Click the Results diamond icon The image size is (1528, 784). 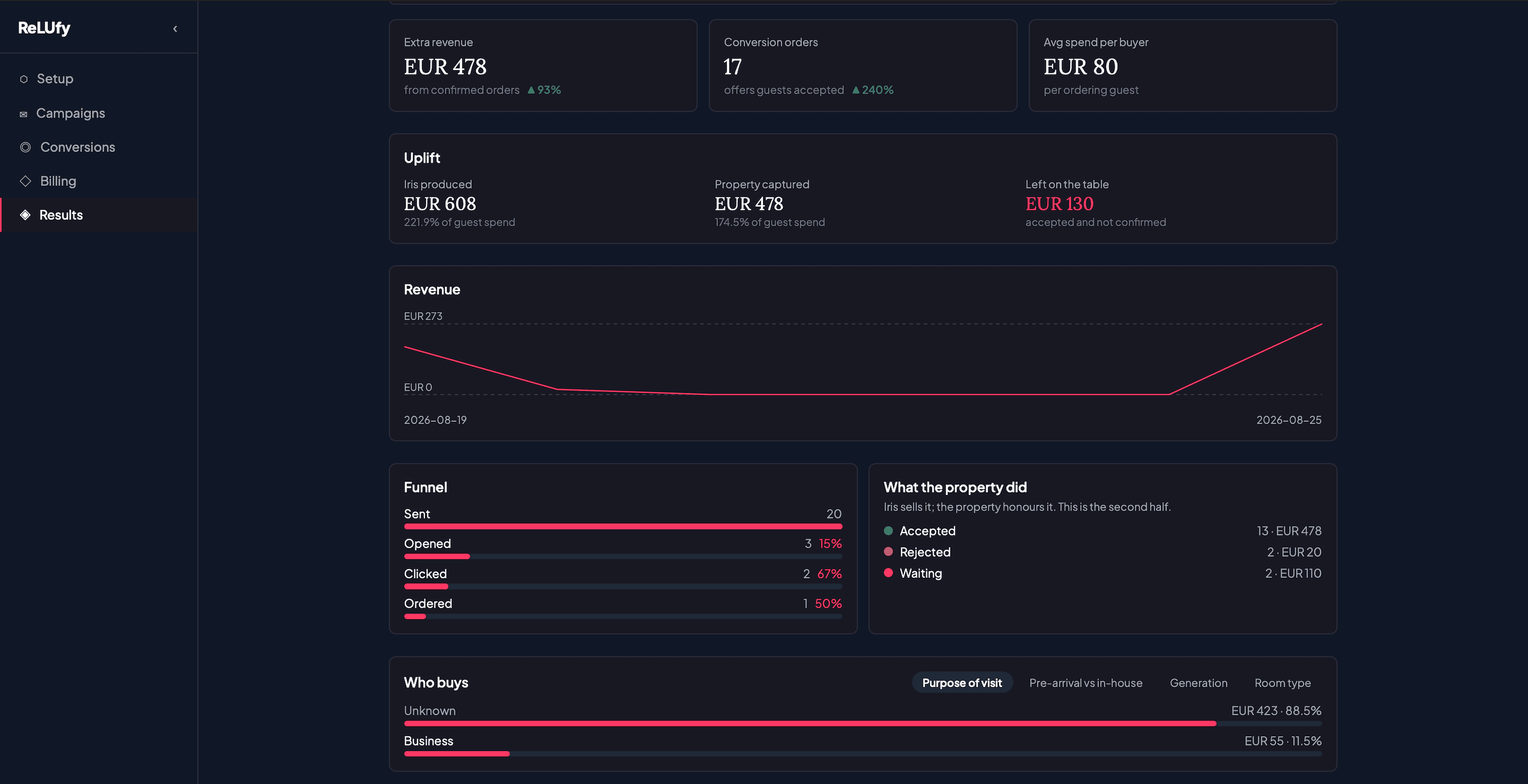point(26,215)
